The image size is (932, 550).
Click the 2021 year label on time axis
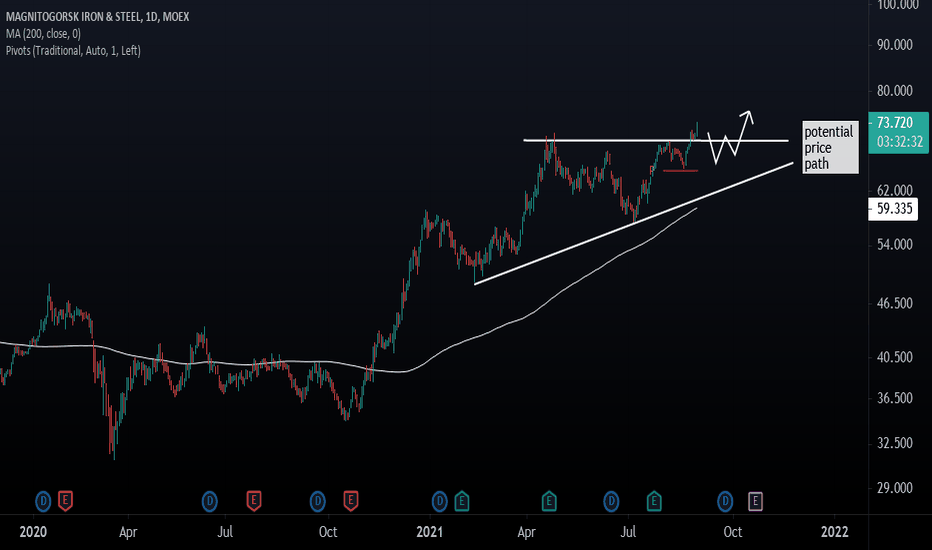429,532
